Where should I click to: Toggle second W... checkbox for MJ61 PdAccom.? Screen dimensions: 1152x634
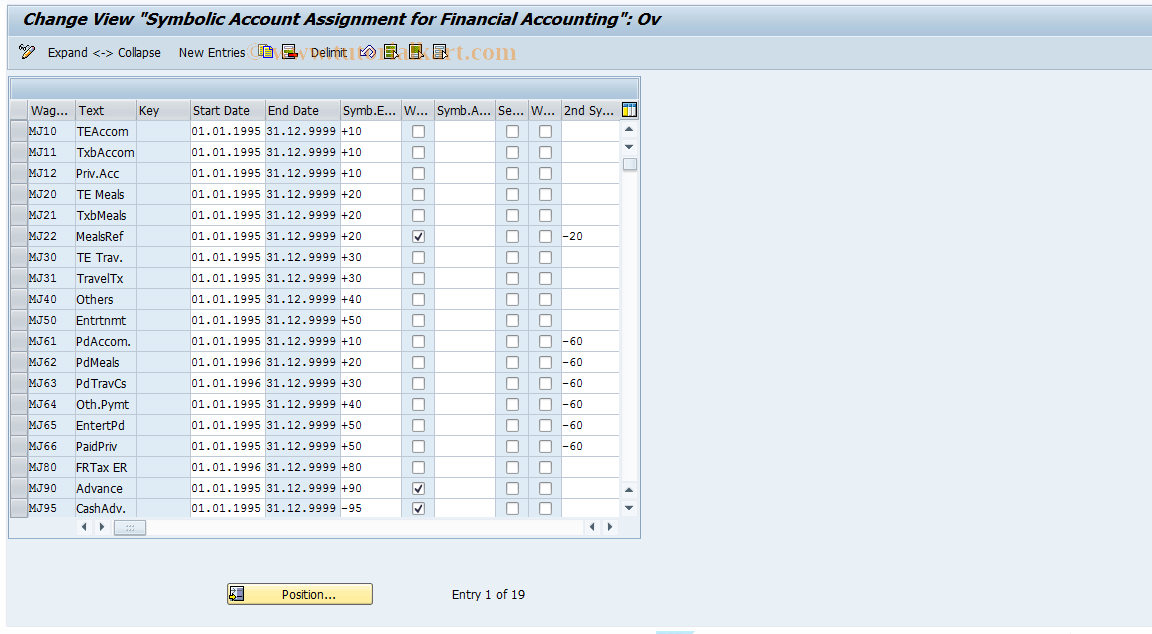(x=545, y=342)
